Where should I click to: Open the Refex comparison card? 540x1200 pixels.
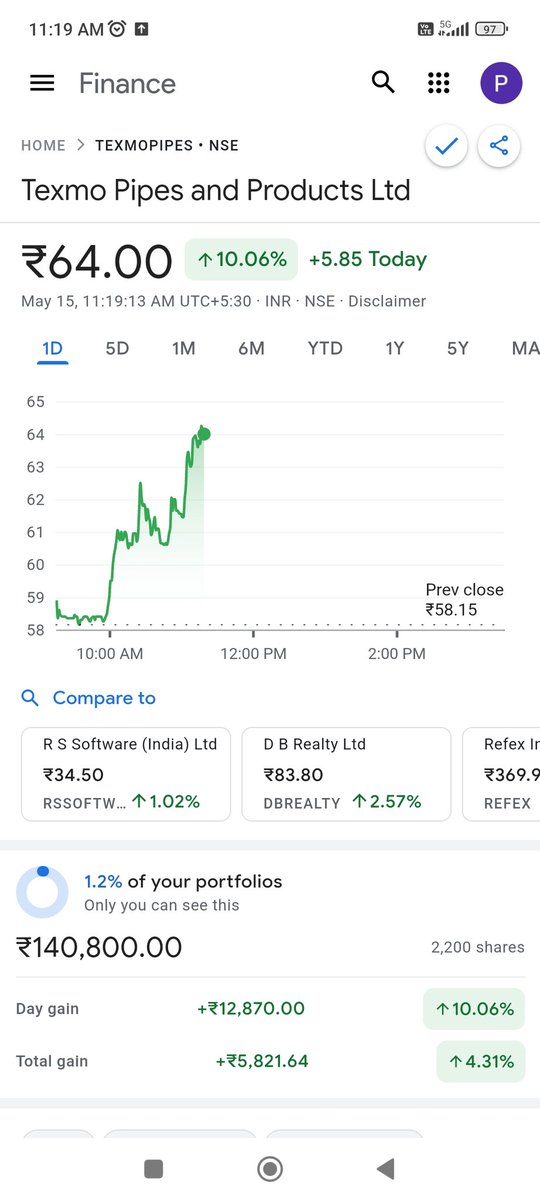501,774
